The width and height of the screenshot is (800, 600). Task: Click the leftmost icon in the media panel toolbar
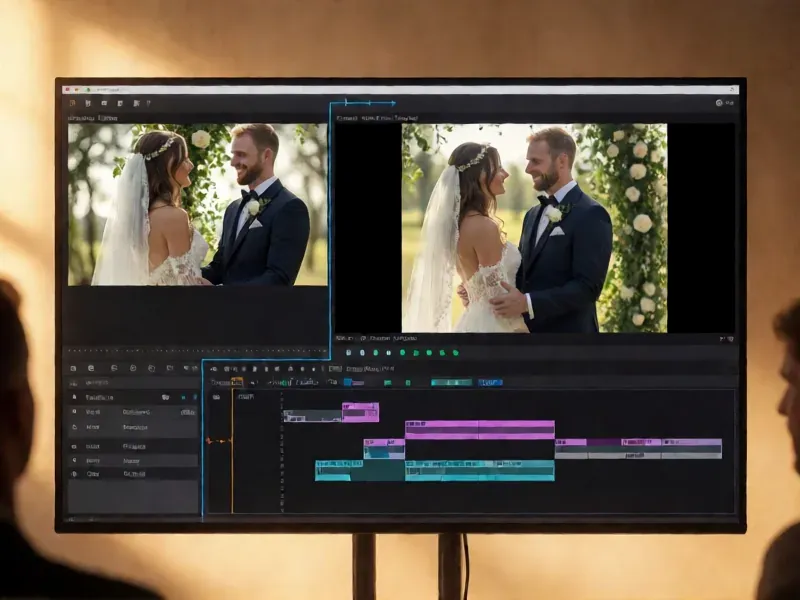[x=73, y=368]
